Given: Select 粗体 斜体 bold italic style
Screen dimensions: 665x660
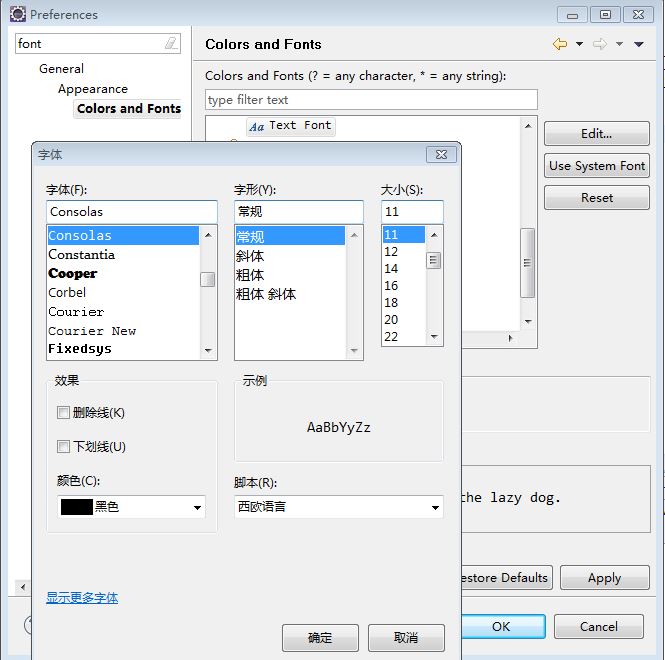Looking at the screenshot, I should point(290,294).
